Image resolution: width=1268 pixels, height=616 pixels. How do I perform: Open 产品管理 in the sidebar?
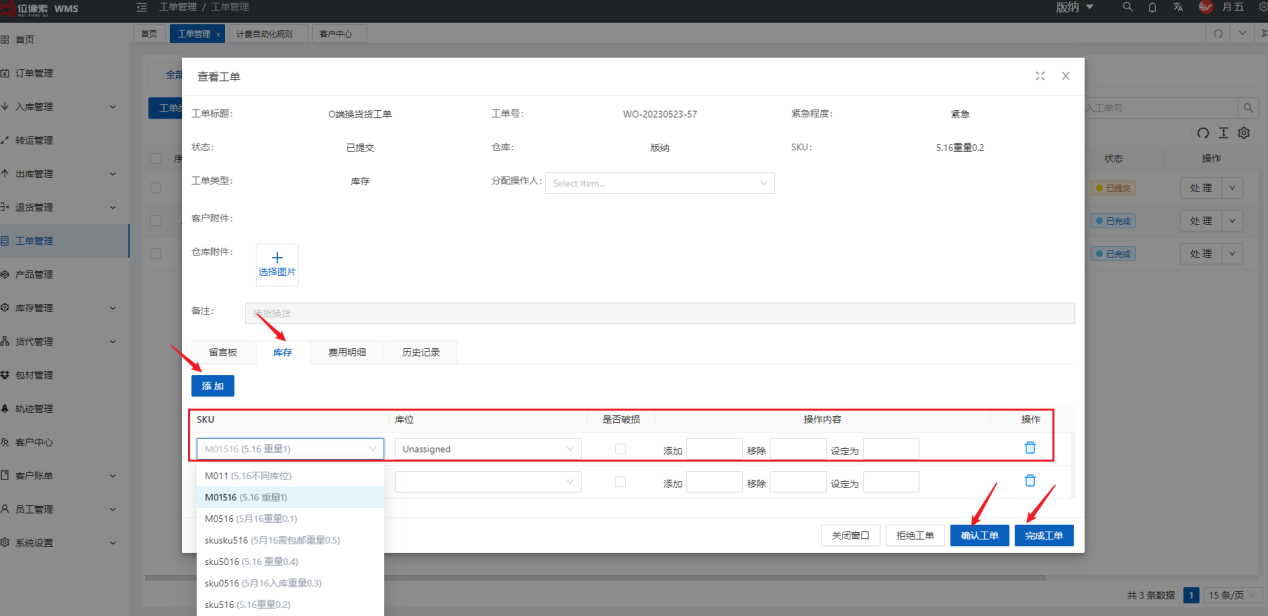tap(34, 274)
